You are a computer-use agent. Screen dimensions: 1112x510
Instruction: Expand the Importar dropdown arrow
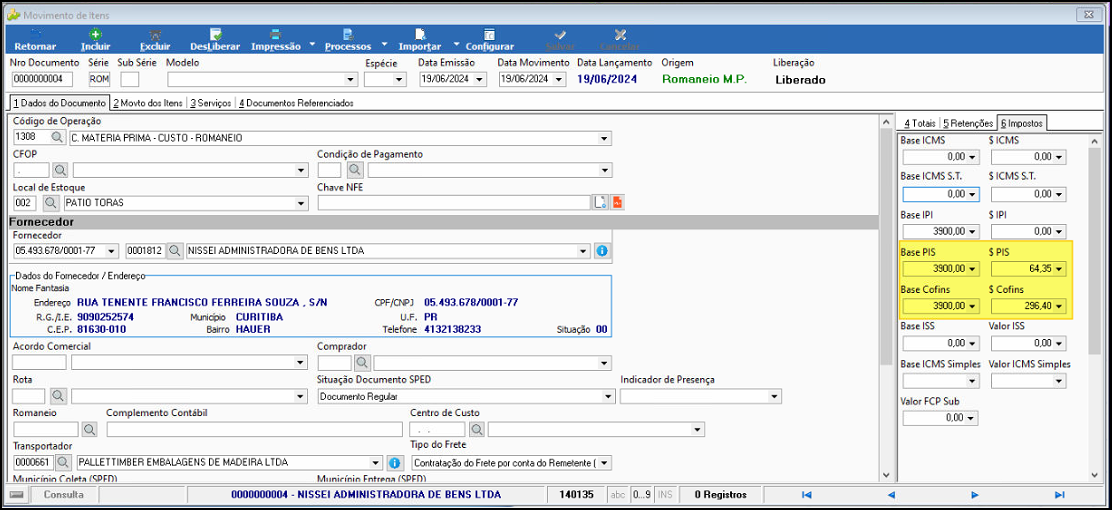tap(456, 45)
